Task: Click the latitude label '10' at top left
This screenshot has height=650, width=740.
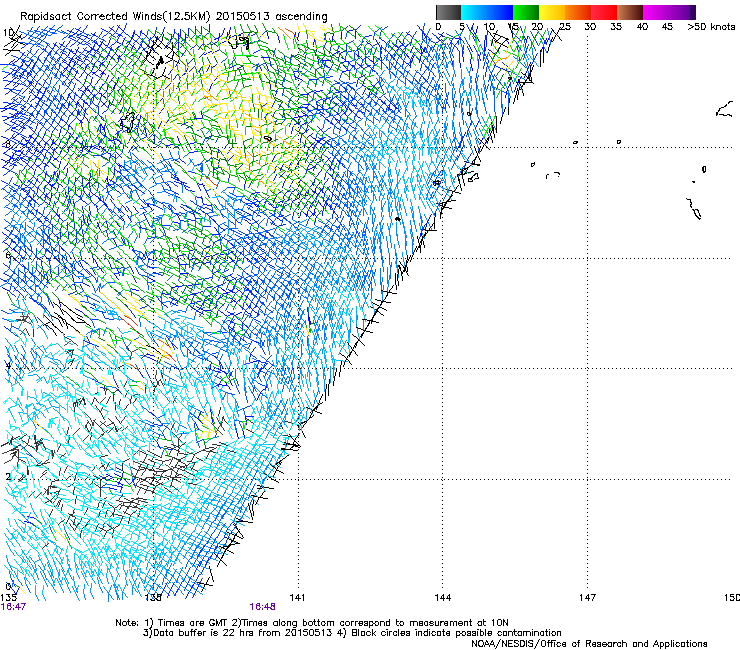Action: pos(8,33)
